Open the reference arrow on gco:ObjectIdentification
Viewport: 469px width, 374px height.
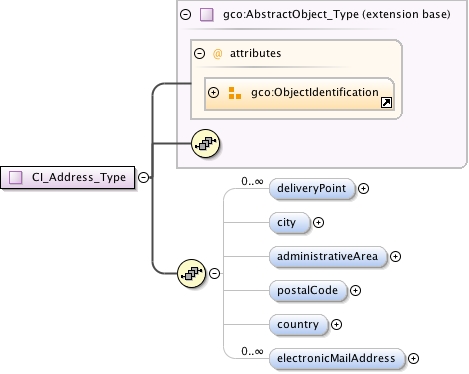click(x=386, y=103)
